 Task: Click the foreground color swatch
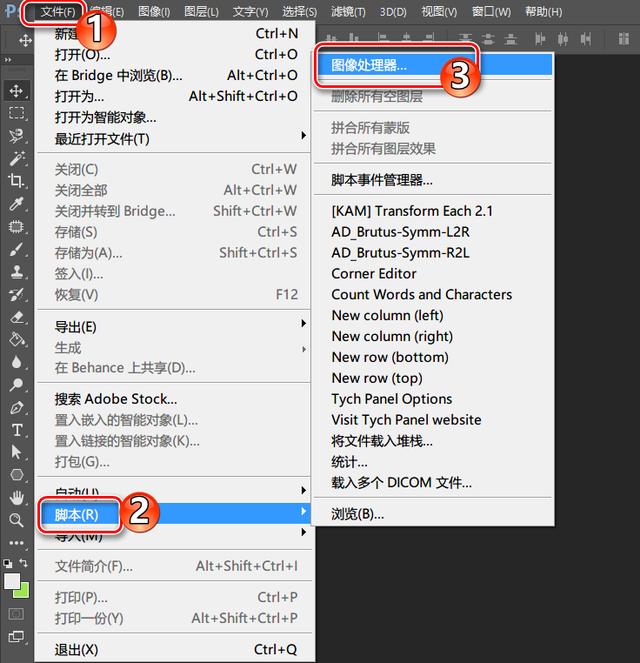(12, 581)
